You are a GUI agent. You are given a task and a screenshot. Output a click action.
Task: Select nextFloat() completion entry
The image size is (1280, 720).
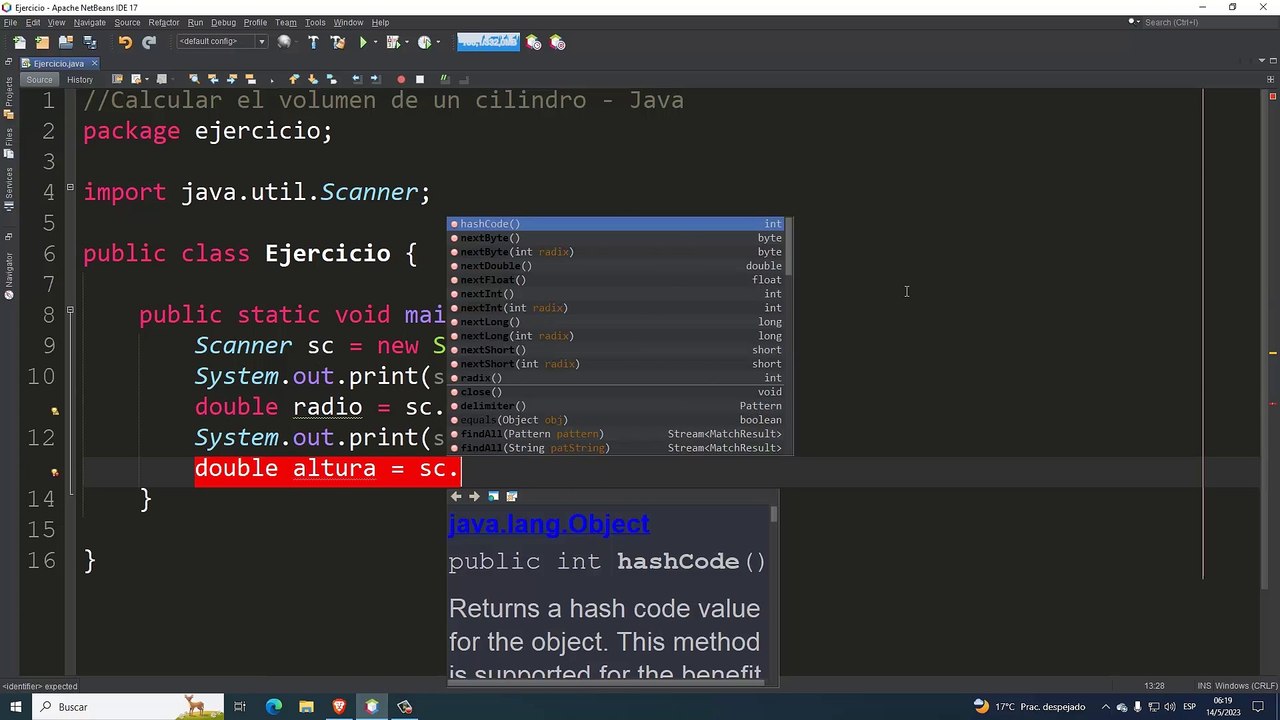pos(616,280)
